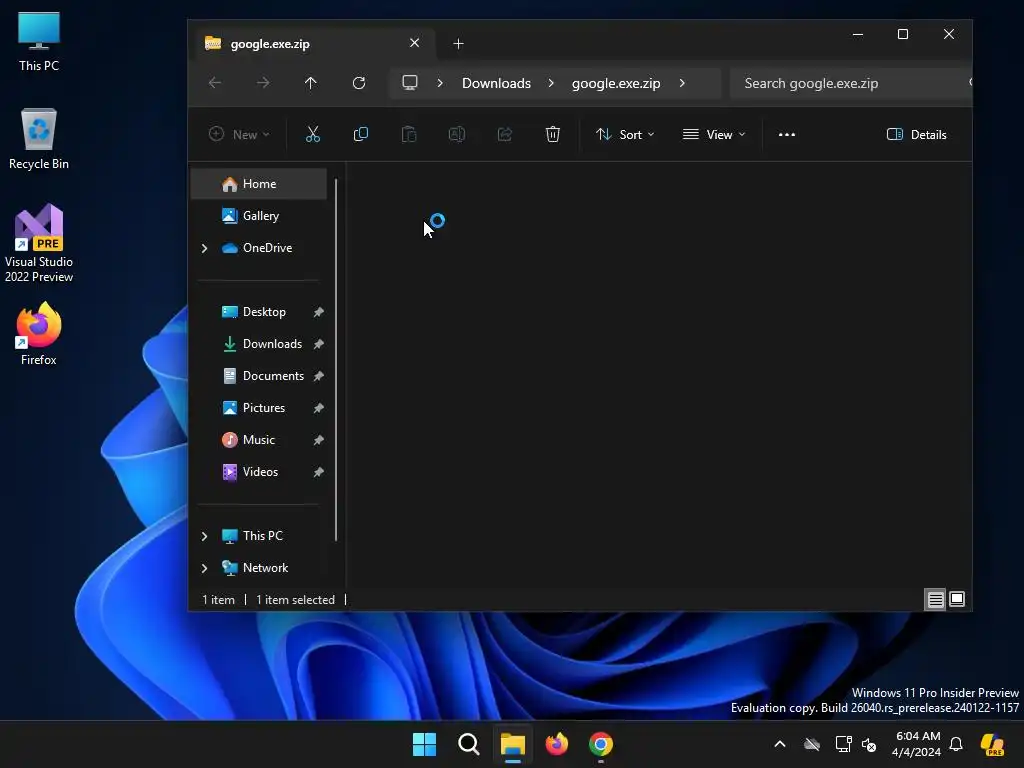
Task: Switch to details list view icon in status bar
Action: pos(935,600)
